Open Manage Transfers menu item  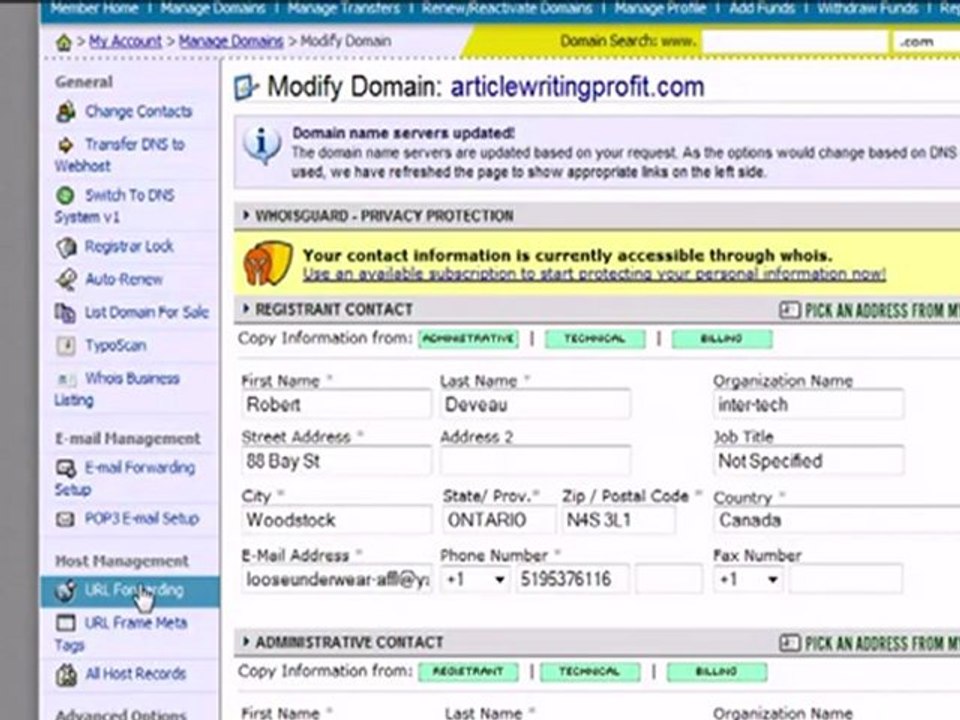(343, 9)
